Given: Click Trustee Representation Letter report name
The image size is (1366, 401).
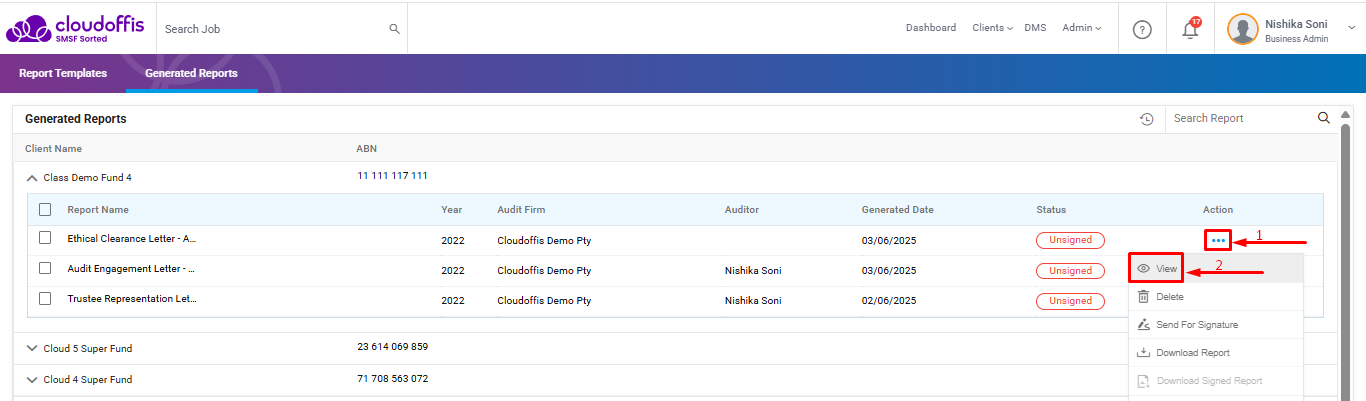Looking at the screenshot, I should 131,299.
